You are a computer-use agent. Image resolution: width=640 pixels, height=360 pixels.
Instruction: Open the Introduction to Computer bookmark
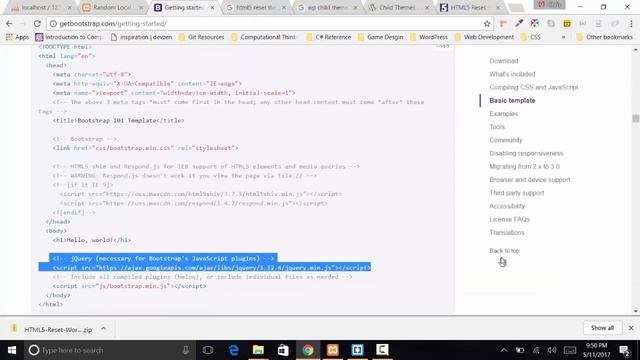click(69, 37)
